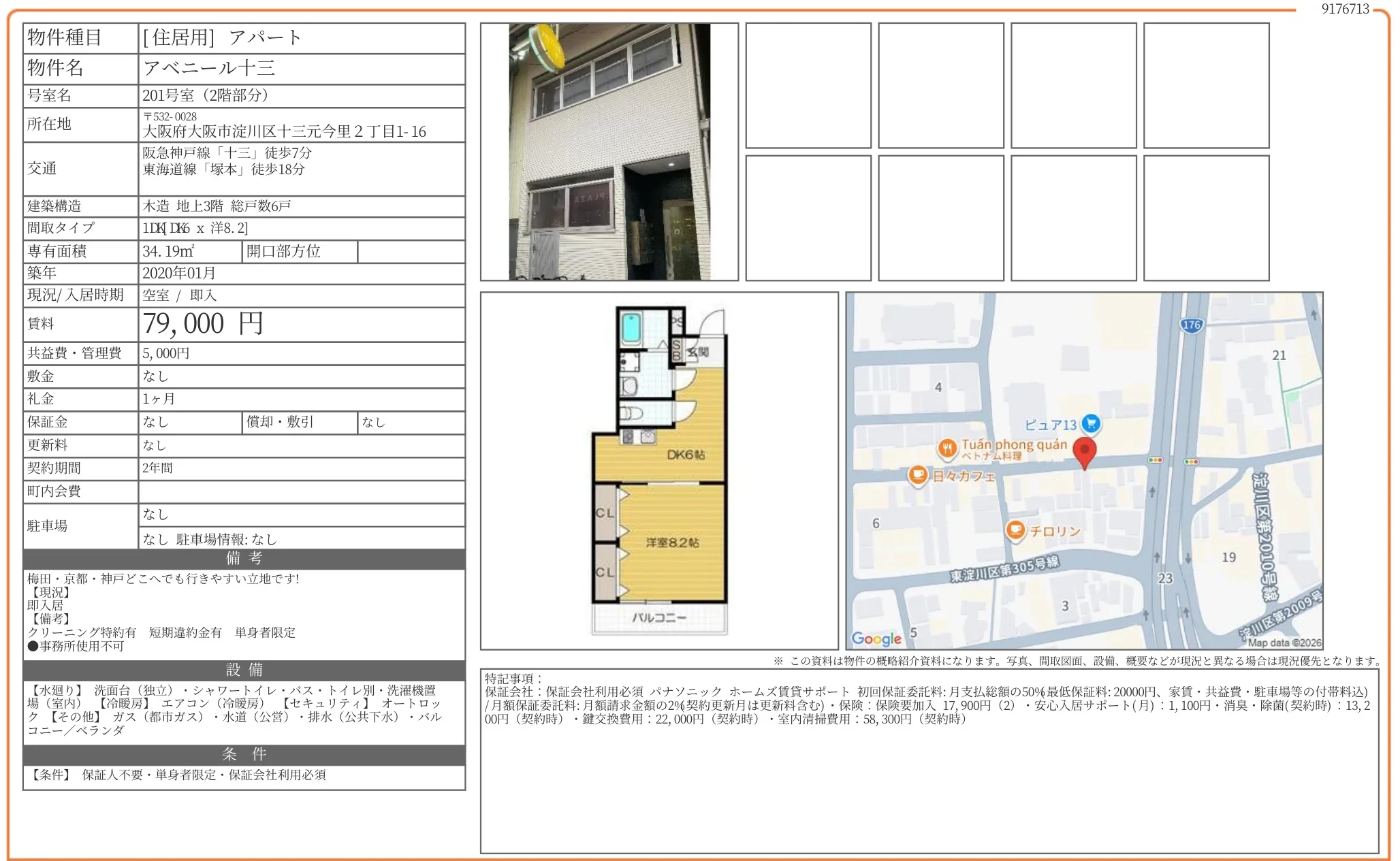Click the building exterior photo
The height and width of the screenshot is (861, 1400).
(609, 152)
